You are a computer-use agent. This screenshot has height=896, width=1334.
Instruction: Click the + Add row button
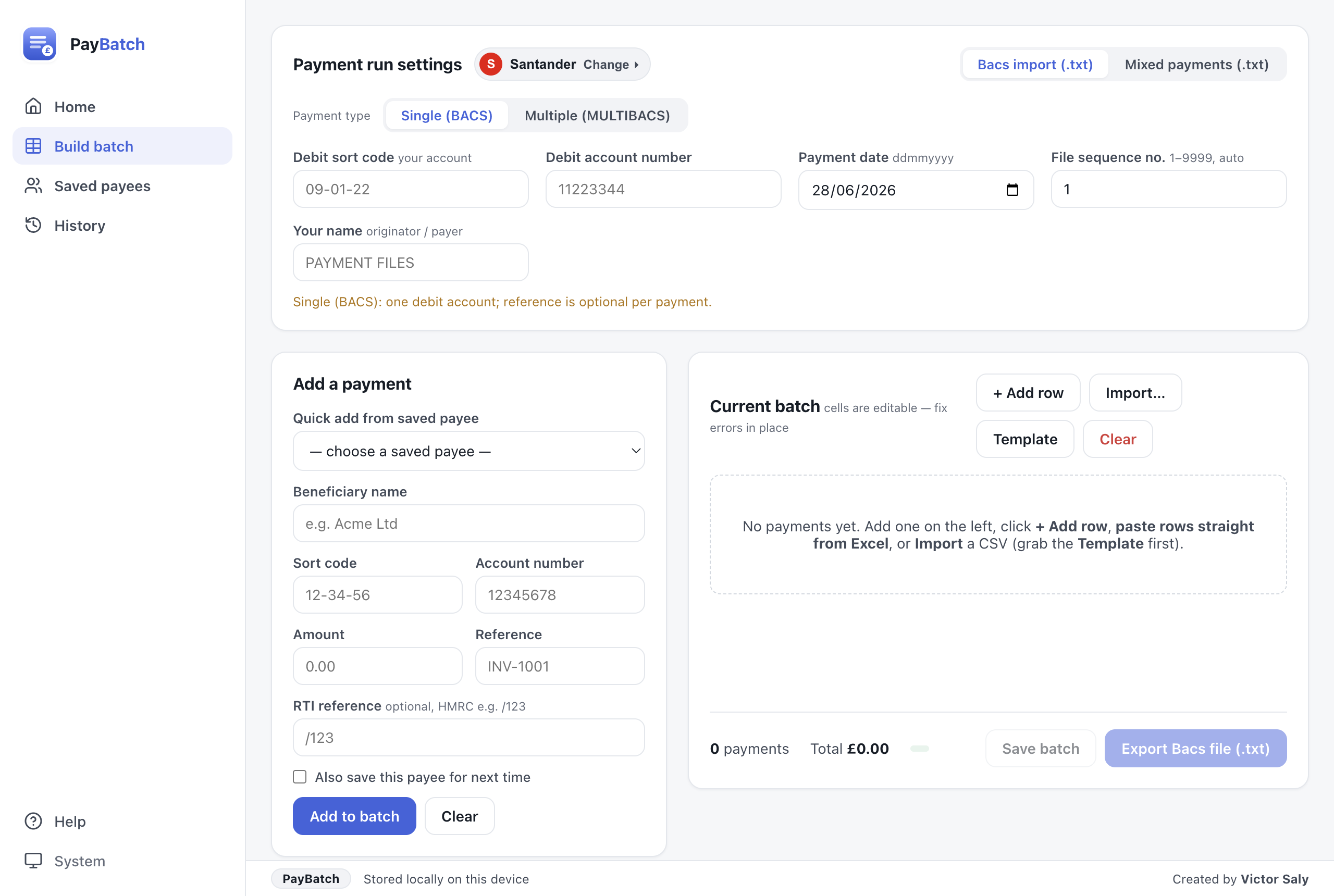tap(1028, 393)
